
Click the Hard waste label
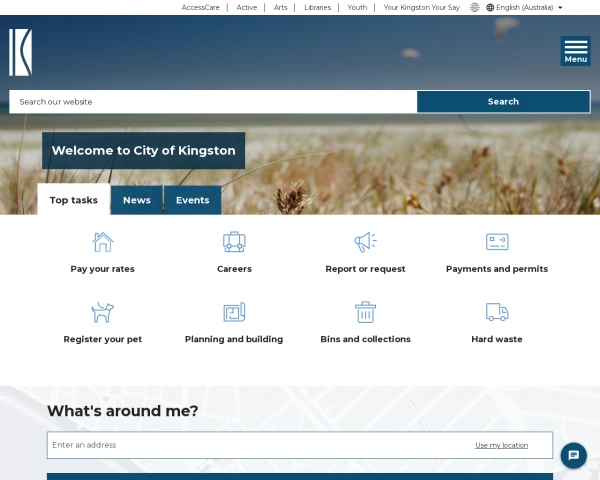(497, 339)
